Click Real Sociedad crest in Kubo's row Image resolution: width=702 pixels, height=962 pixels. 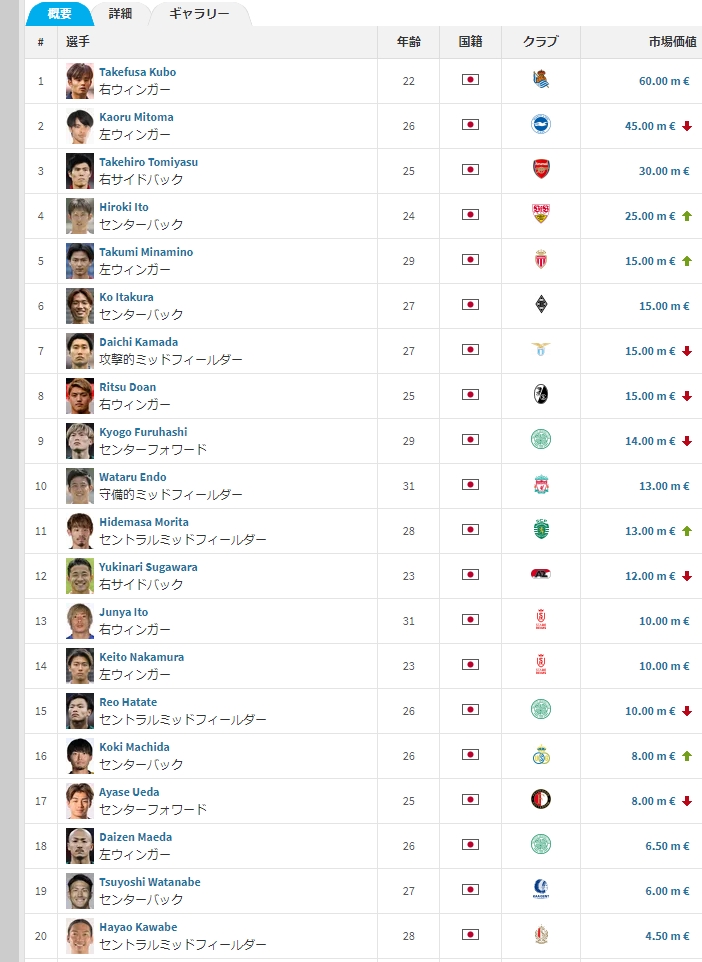click(x=540, y=81)
